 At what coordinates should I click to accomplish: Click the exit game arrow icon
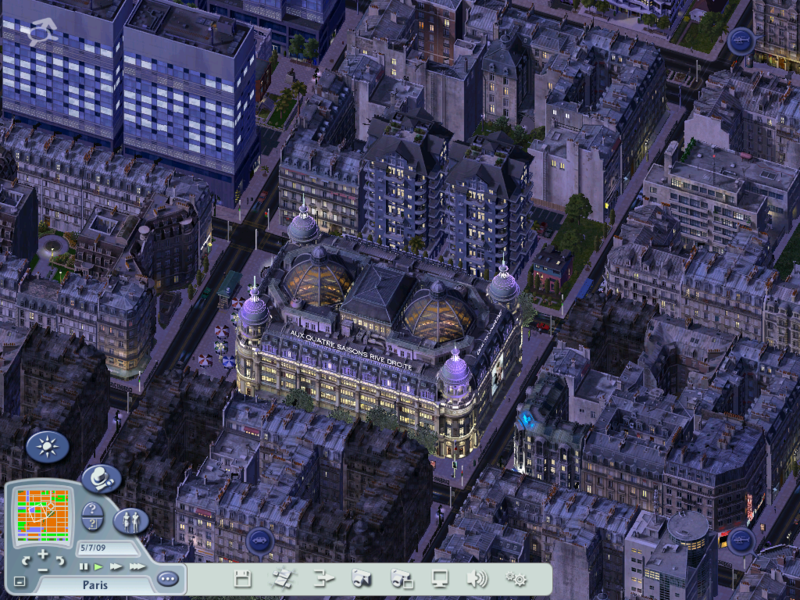tap(323, 579)
